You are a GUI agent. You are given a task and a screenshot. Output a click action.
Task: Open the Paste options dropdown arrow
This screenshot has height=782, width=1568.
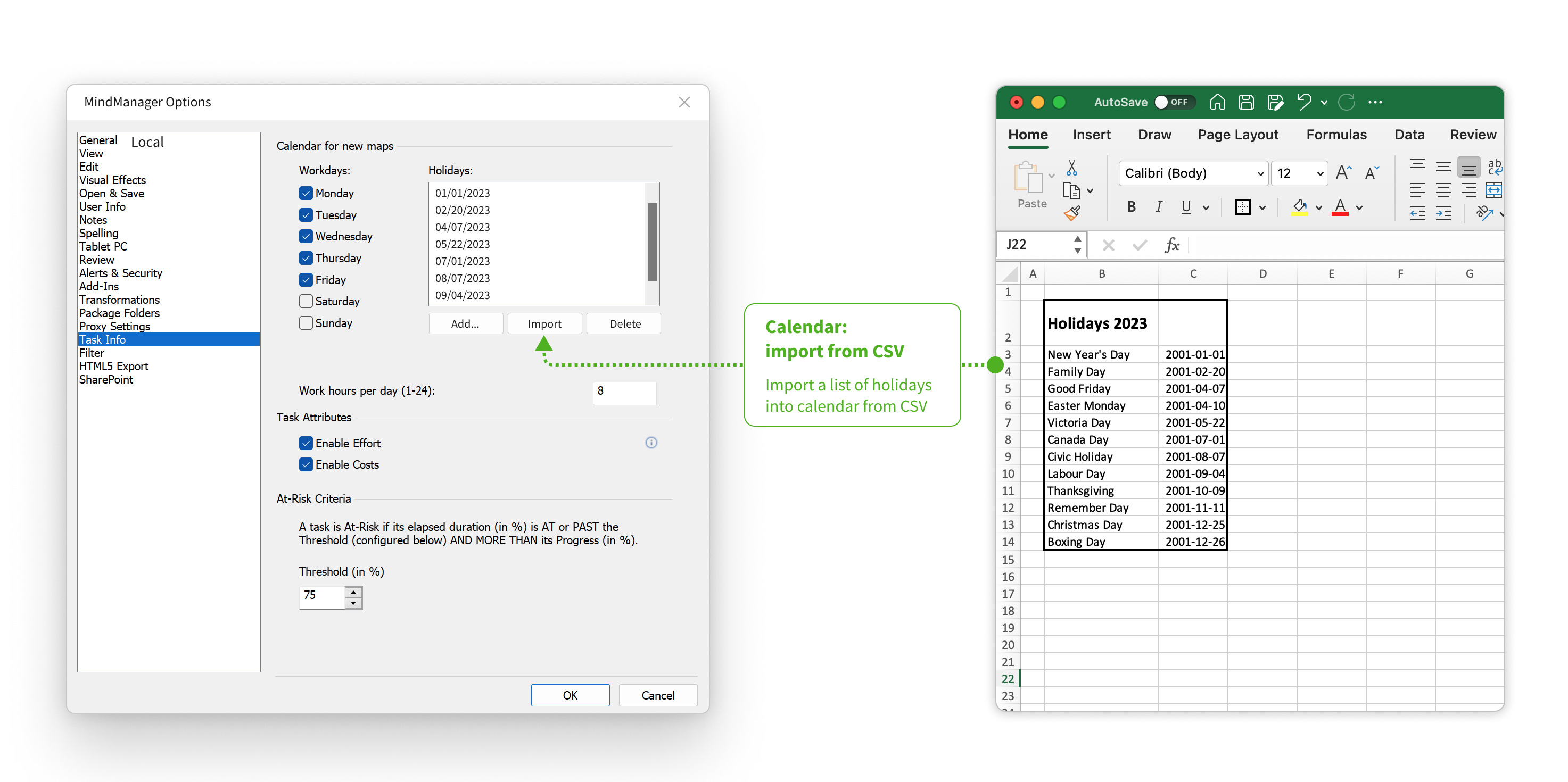[1051, 176]
